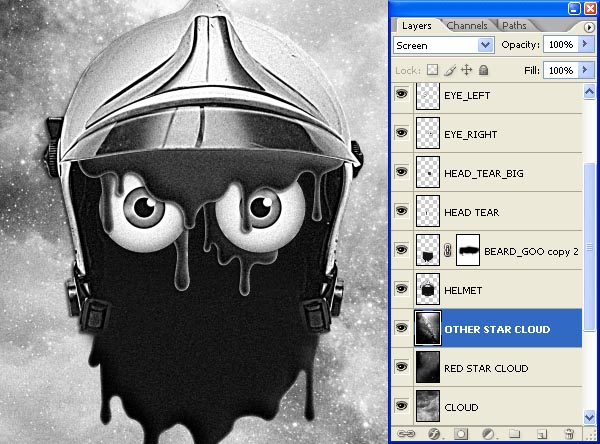Open the Opacity slider arrow
The width and height of the screenshot is (600, 444).
pos(585,44)
